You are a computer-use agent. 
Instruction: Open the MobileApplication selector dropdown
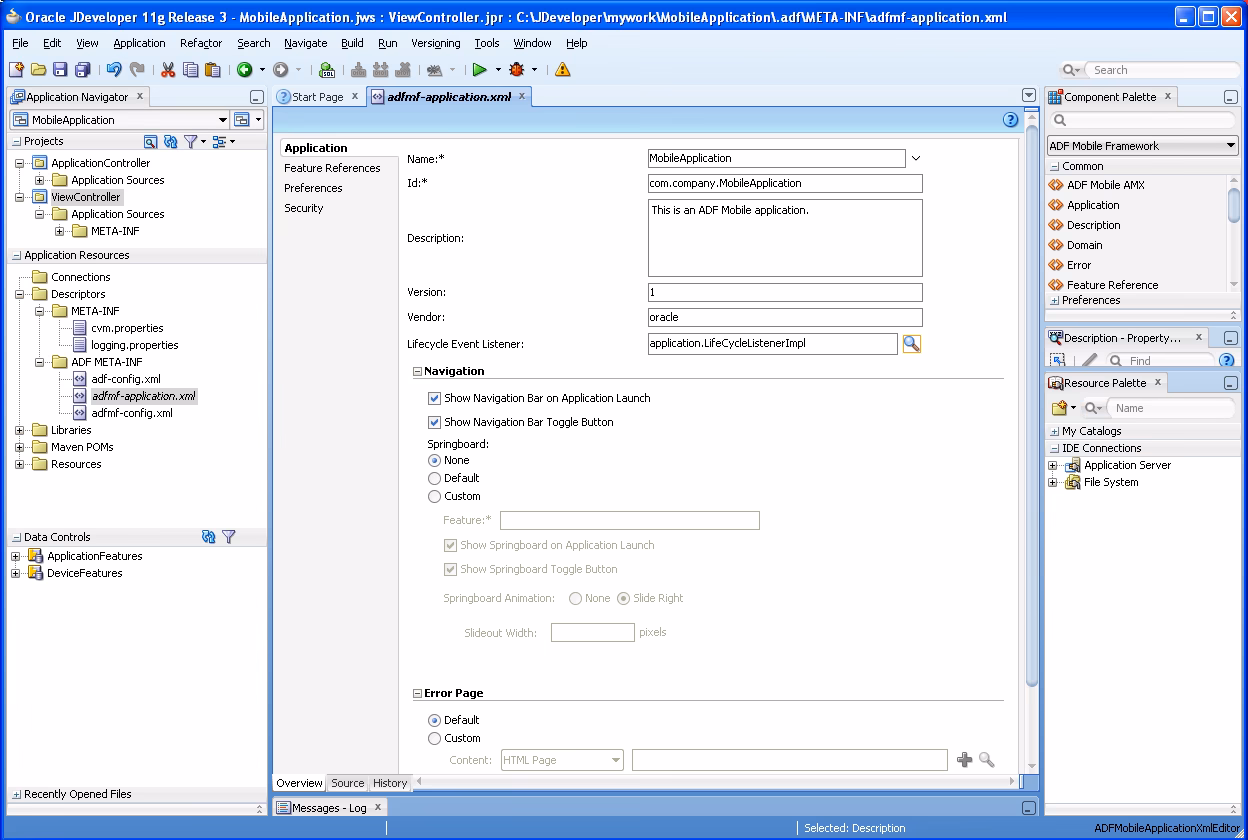tap(222, 120)
